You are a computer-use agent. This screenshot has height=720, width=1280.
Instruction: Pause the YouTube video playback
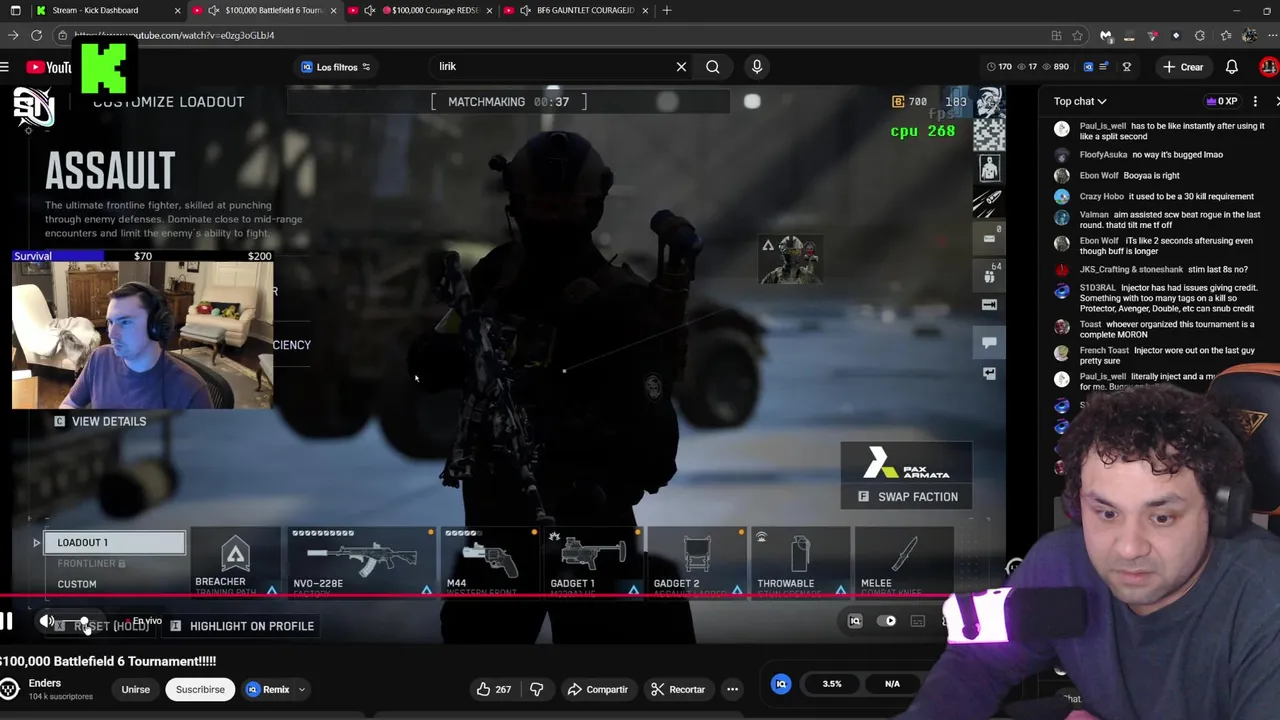pyautogui.click(x=6, y=622)
